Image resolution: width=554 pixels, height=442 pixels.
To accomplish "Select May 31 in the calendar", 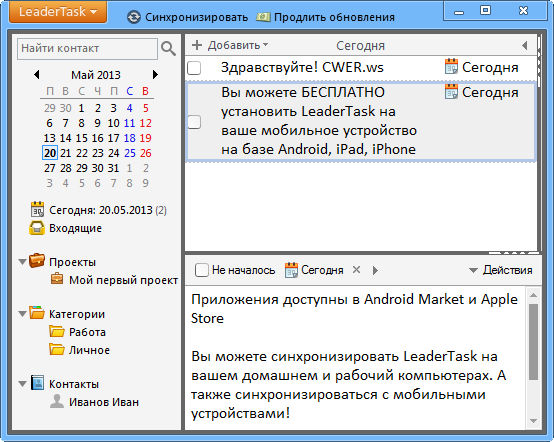I will tap(113, 168).
